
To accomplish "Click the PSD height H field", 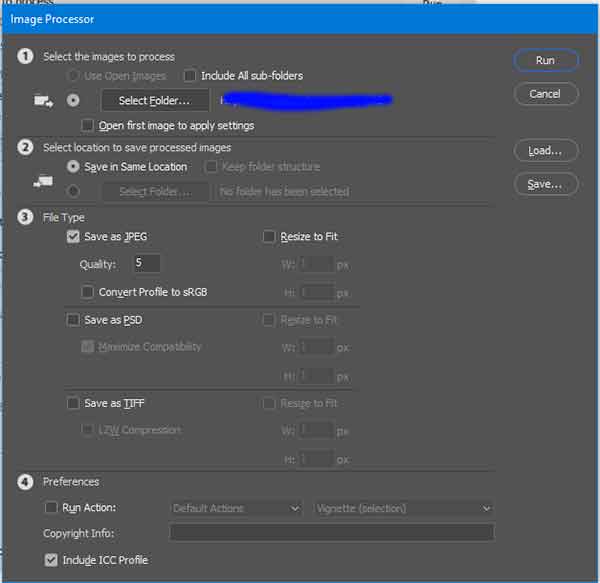I will [317, 376].
